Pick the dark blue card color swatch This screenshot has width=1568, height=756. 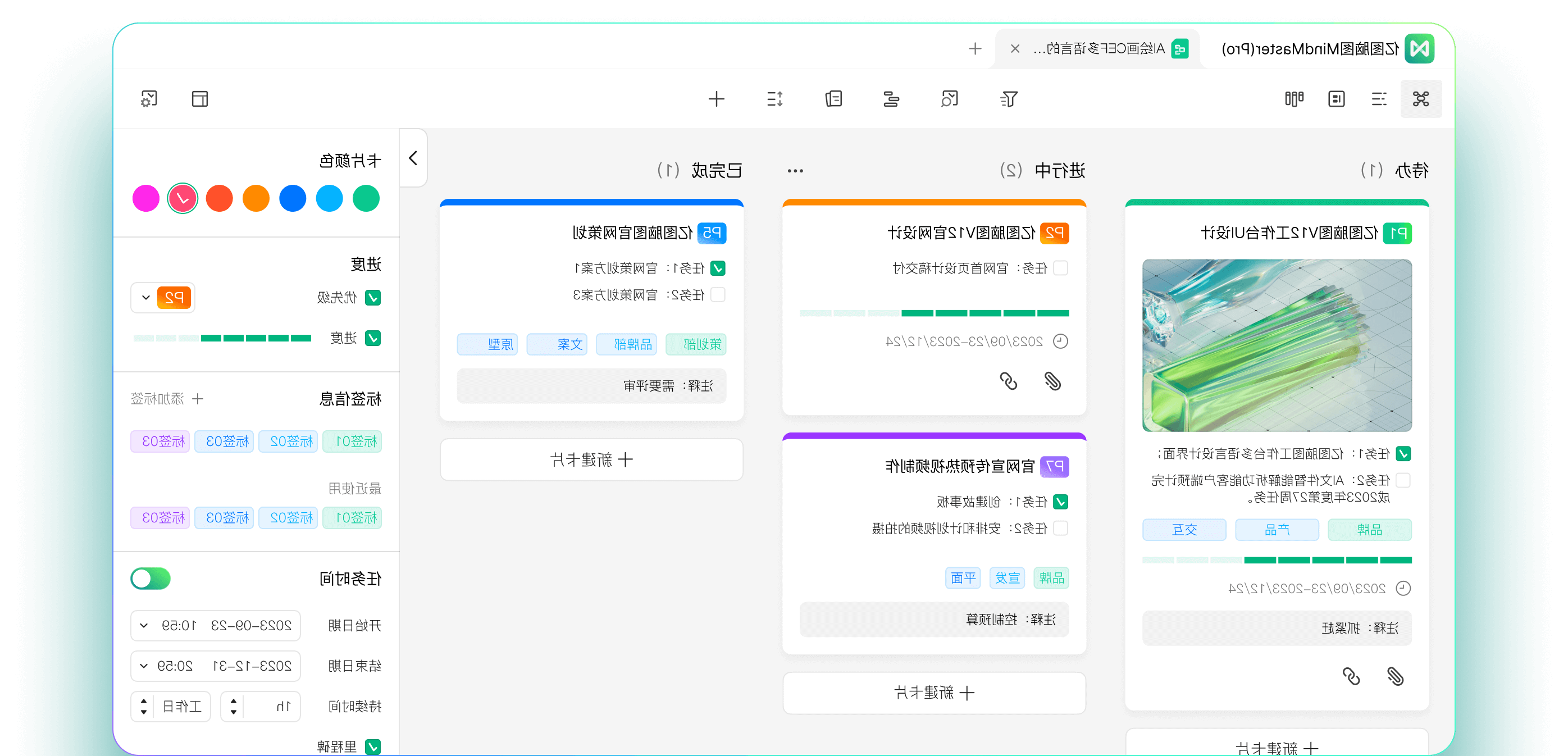point(293,198)
